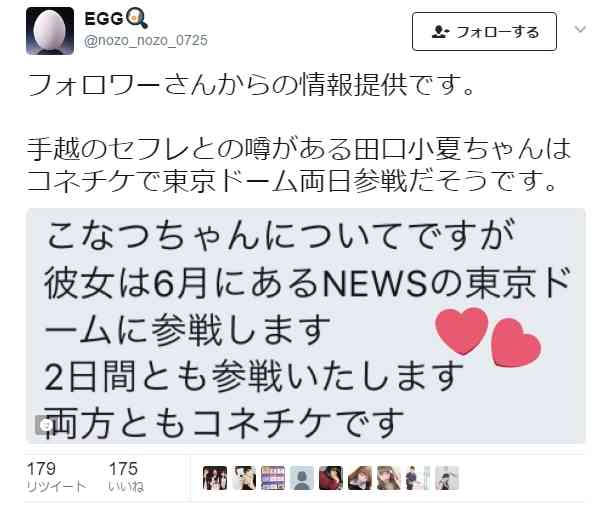Click the last gray-toned liker avatar
Screen dimensions: 604x507
point(447,478)
